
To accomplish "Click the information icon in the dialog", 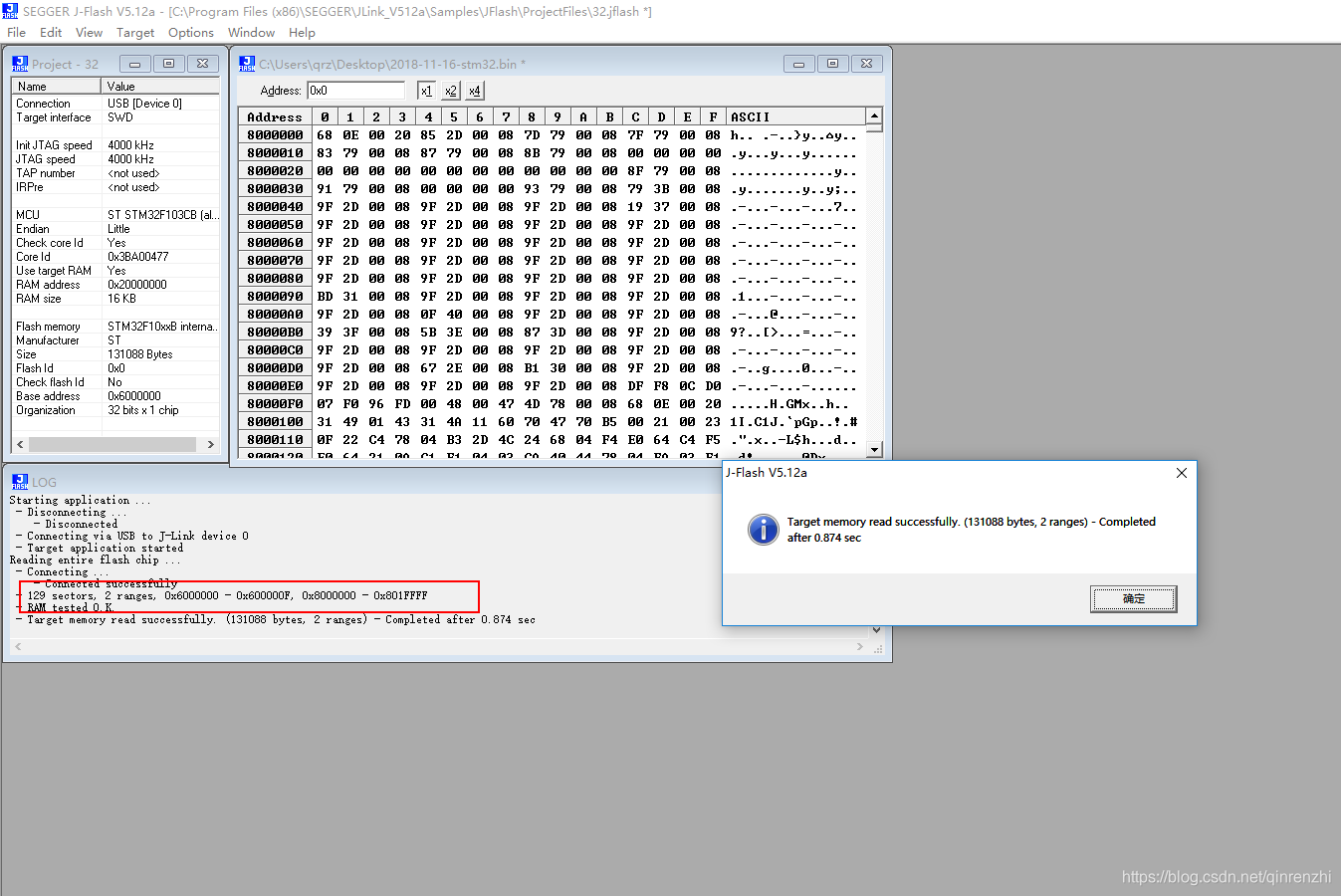I will click(x=764, y=529).
